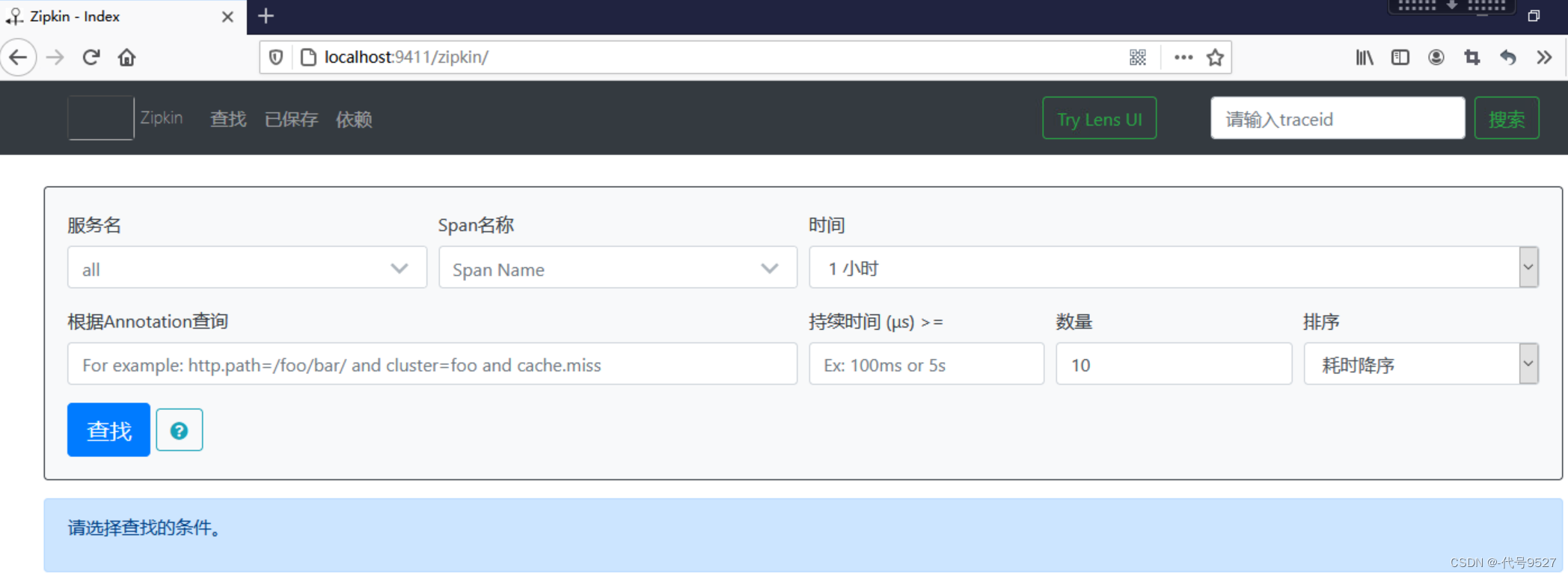Bookmark this page with the star icon
1568x576 pixels.
click(x=1216, y=58)
